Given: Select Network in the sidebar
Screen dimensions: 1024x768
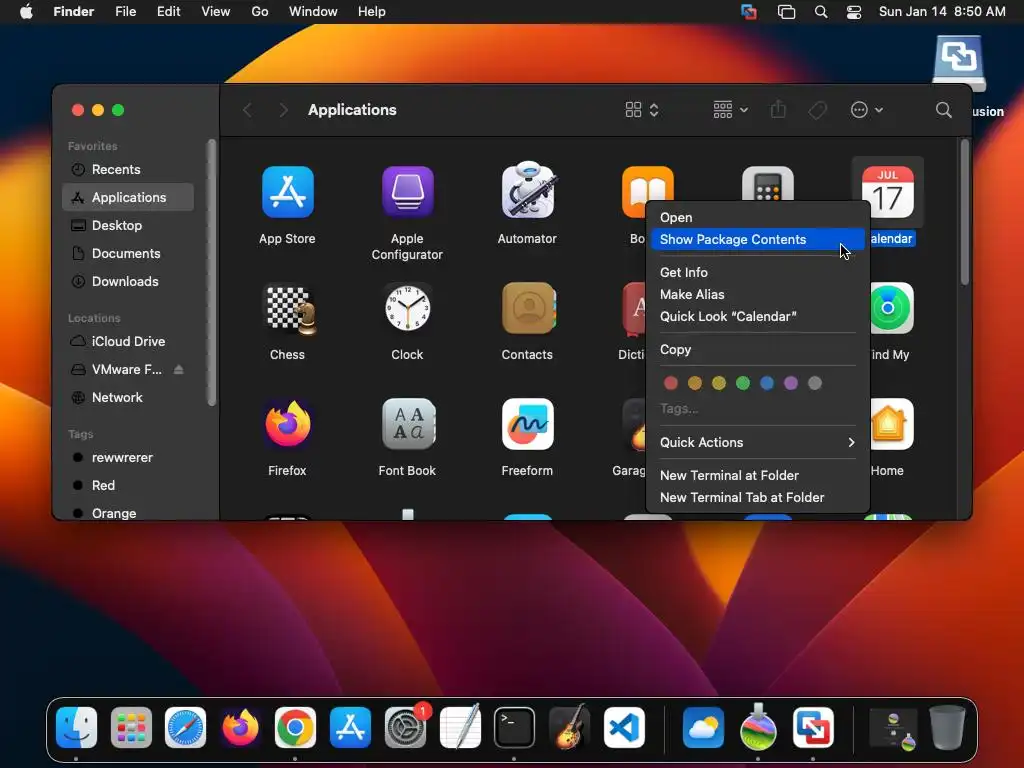Looking at the screenshot, I should pyautogui.click(x=128, y=398).
